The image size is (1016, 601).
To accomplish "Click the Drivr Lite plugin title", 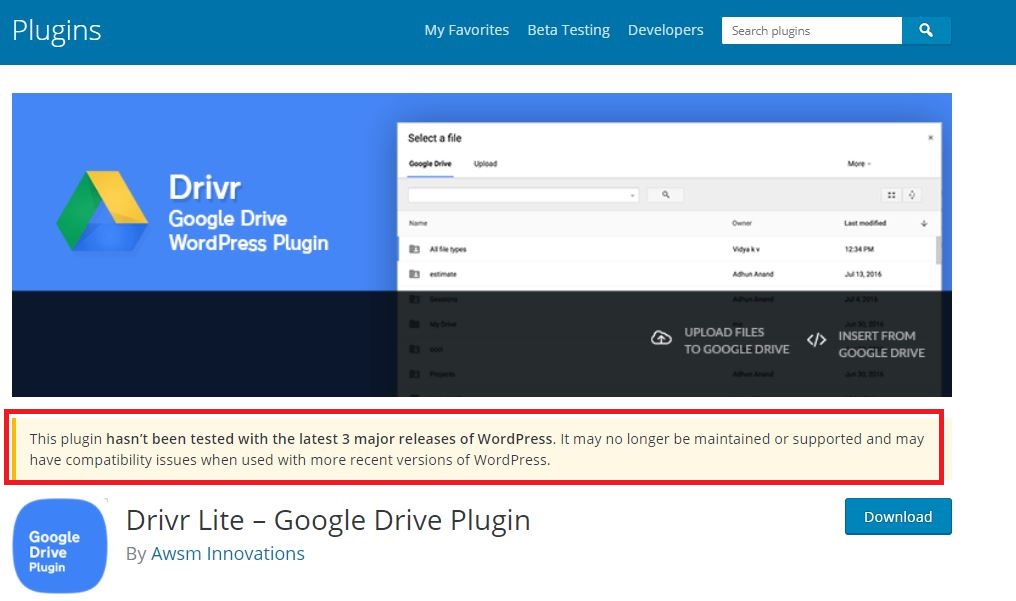I will click(328, 520).
